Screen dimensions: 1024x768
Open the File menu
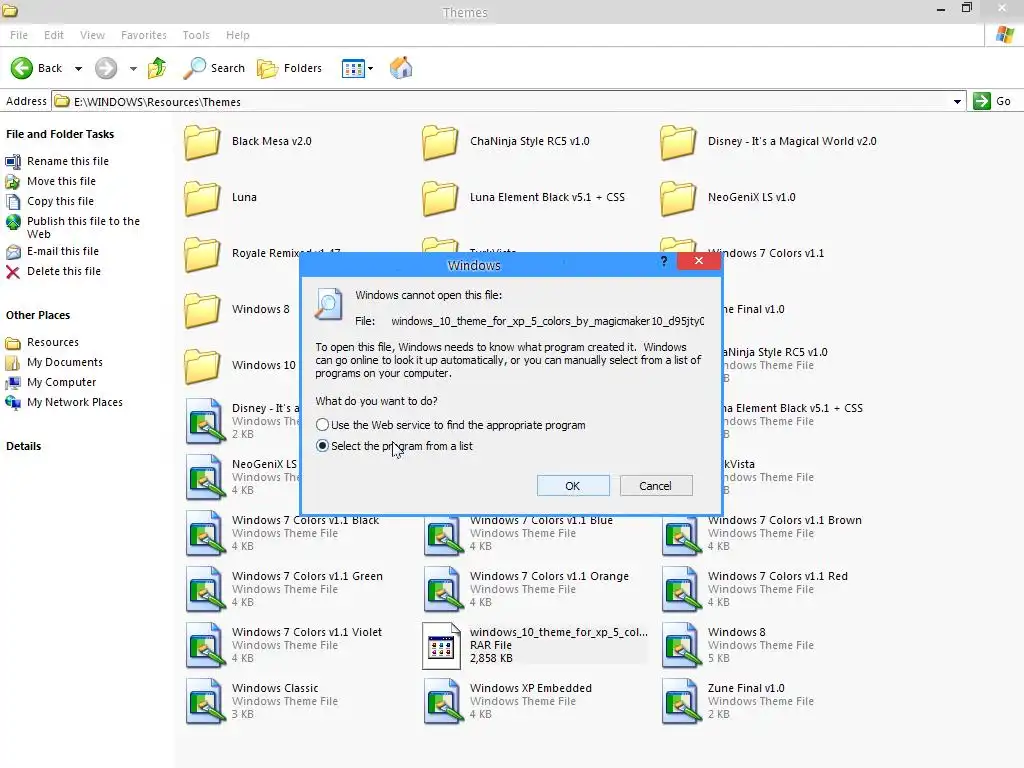[x=19, y=35]
